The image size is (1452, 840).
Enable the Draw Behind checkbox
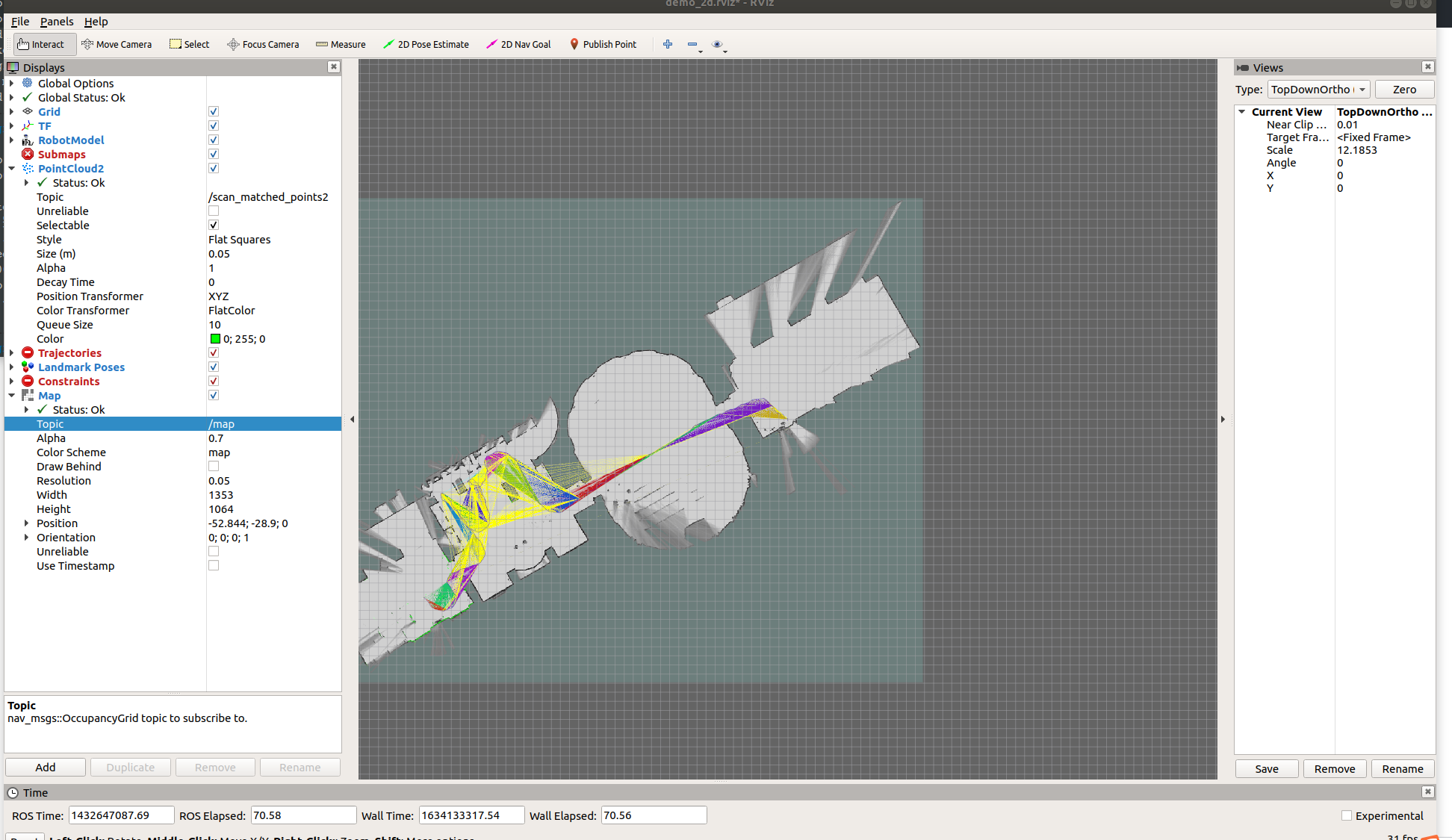[214, 467]
